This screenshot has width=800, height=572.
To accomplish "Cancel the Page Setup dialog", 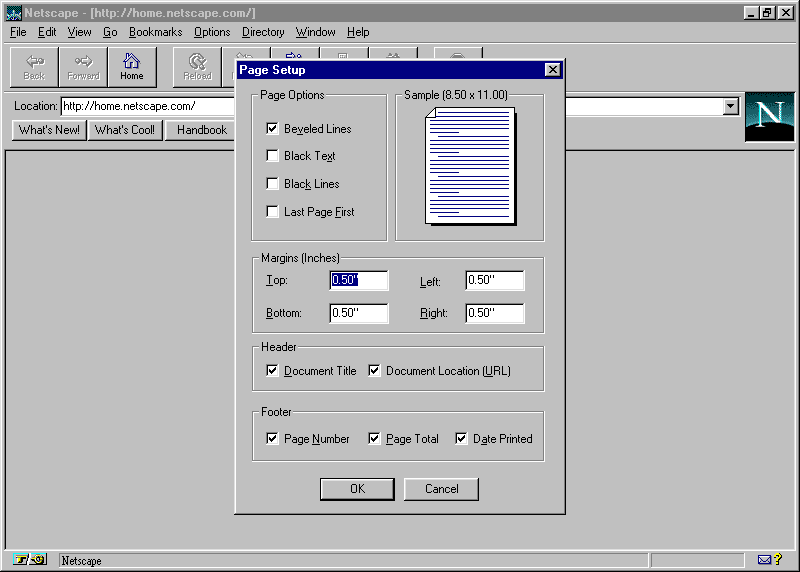I will coord(441,489).
